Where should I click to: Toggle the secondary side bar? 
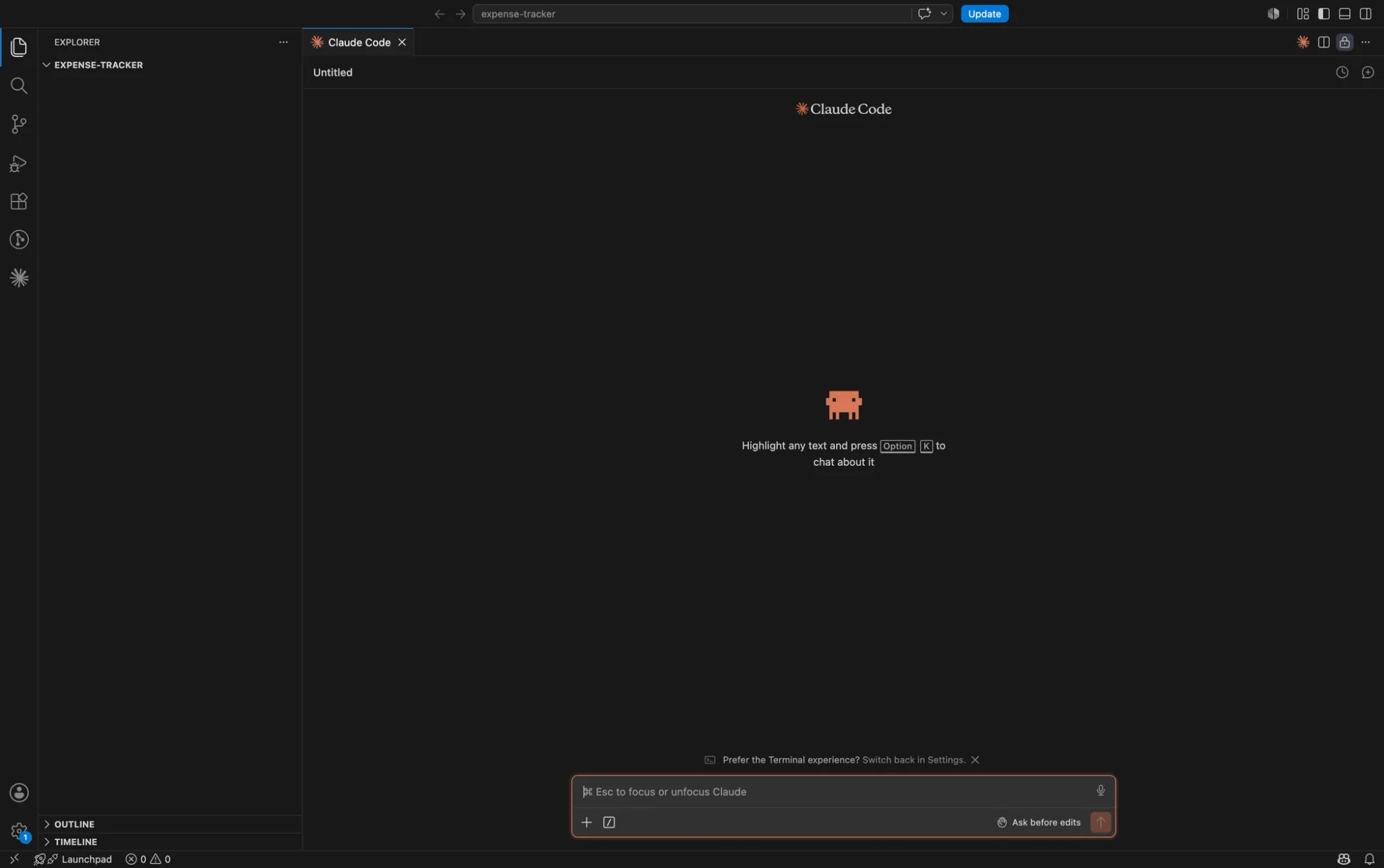click(1365, 14)
